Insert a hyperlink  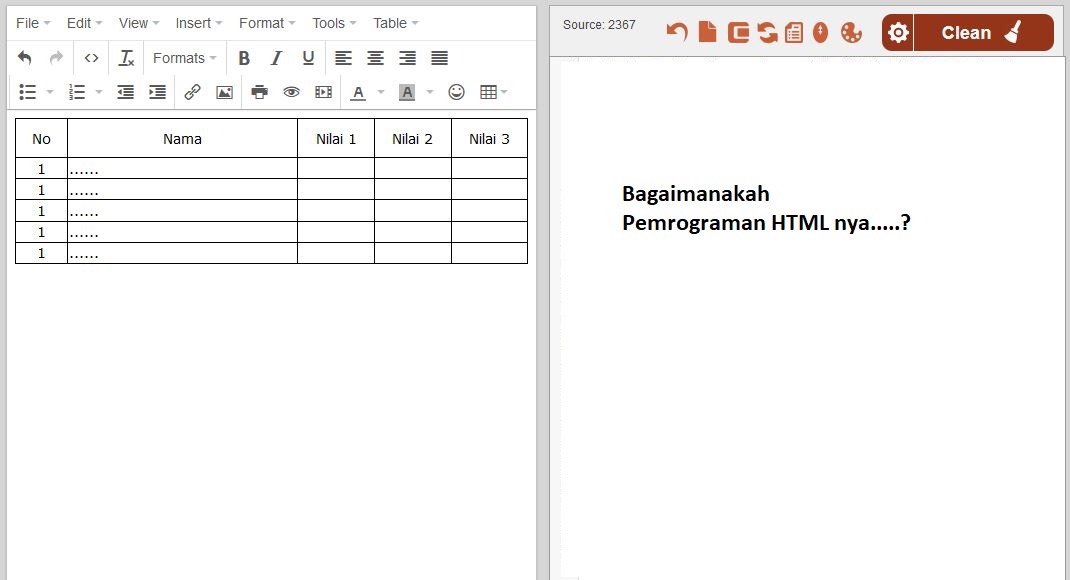pyautogui.click(x=193, y=91)
